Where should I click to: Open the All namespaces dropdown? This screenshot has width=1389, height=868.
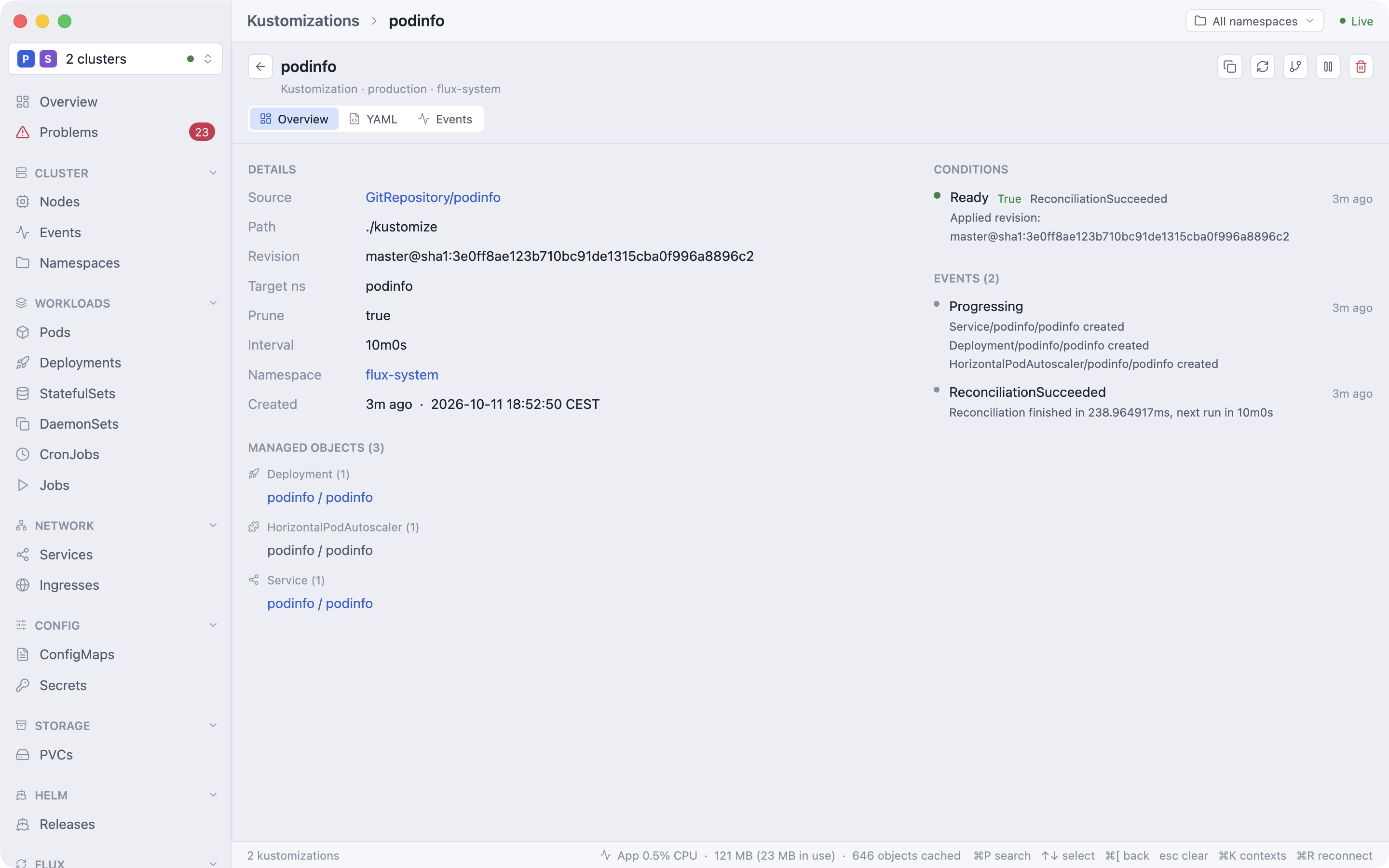(x=1254, y=21)
